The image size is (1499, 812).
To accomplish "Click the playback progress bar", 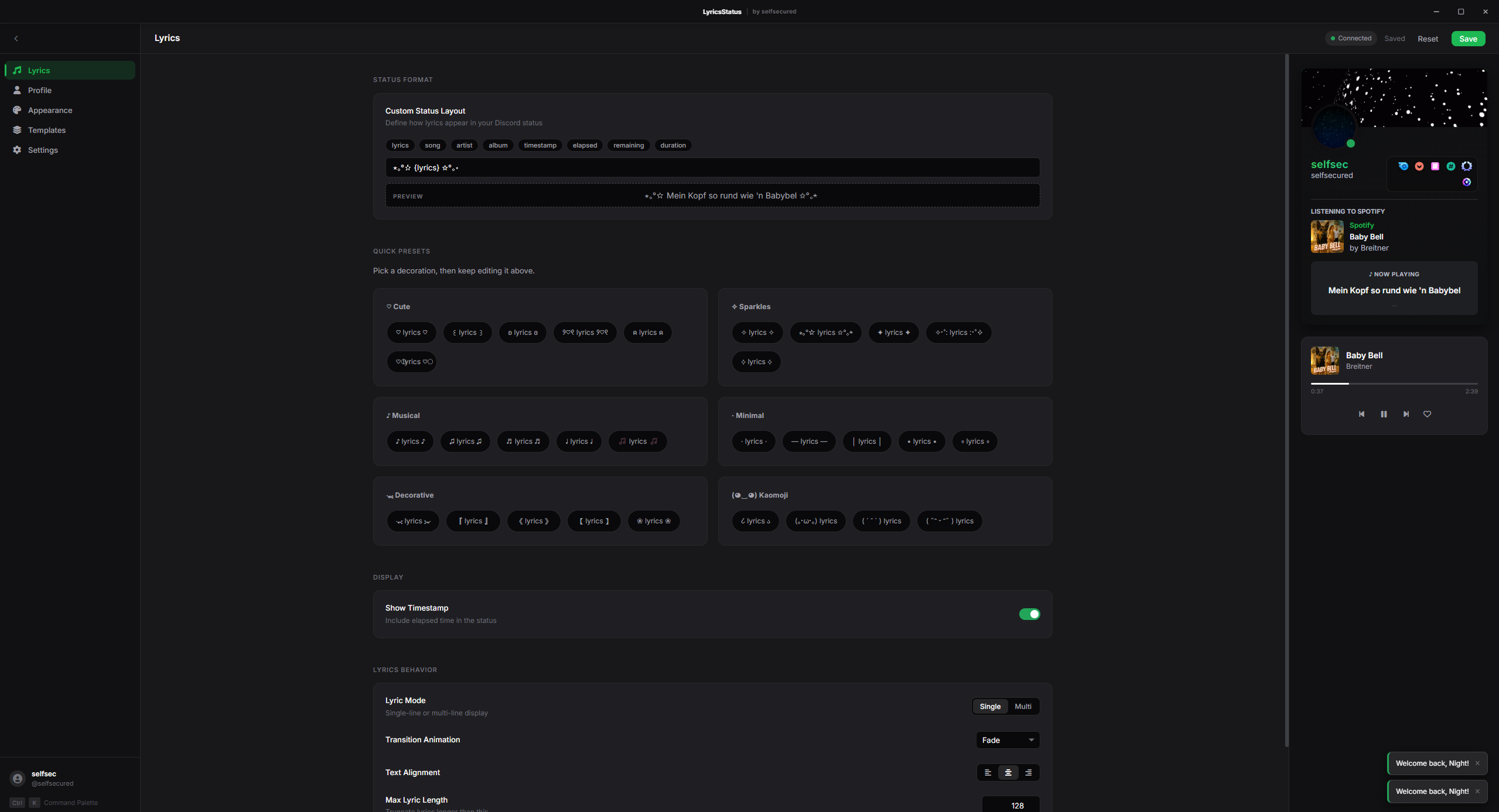I will coord(1394,383).
